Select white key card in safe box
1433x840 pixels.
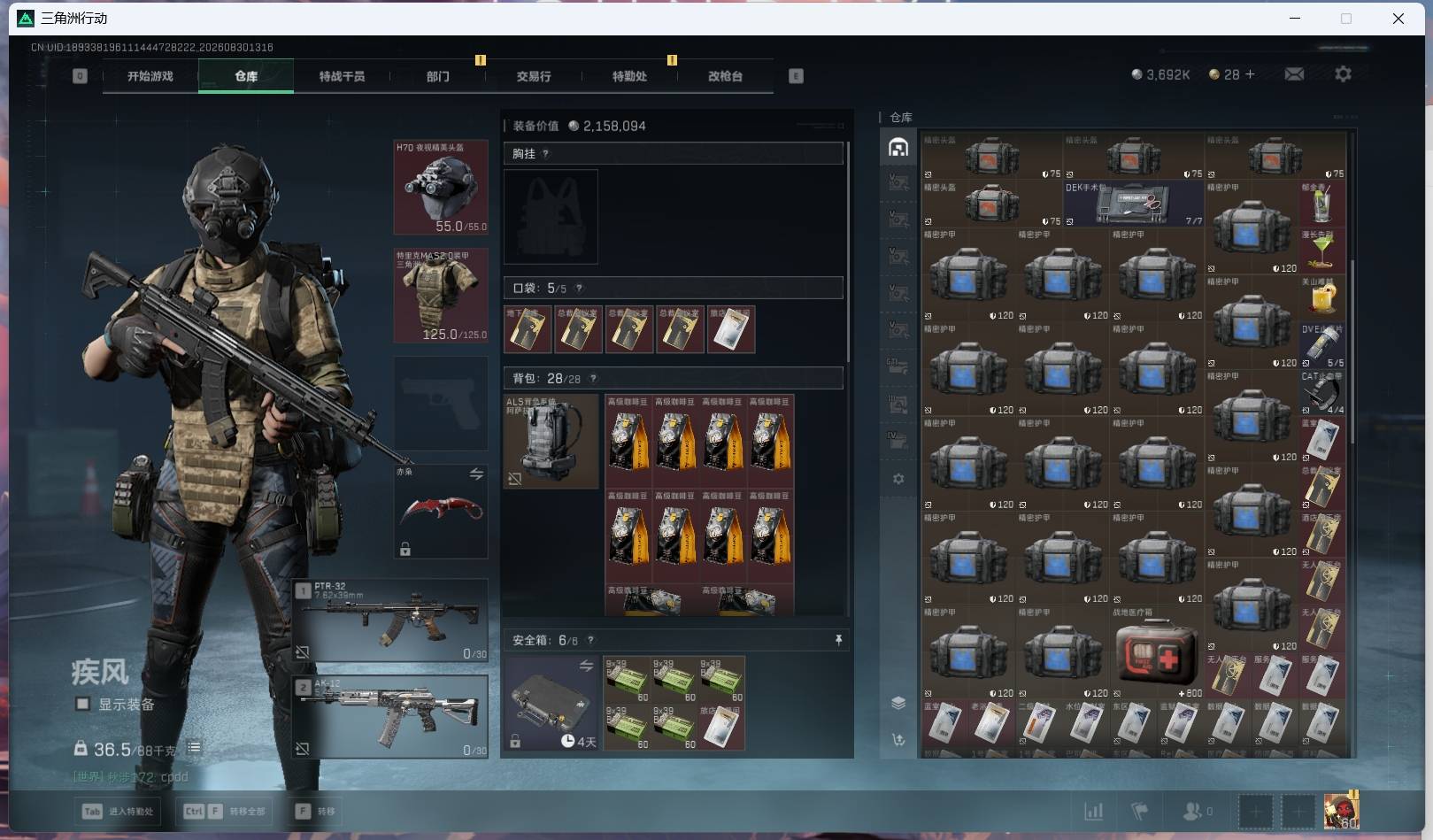click(721, 728)
